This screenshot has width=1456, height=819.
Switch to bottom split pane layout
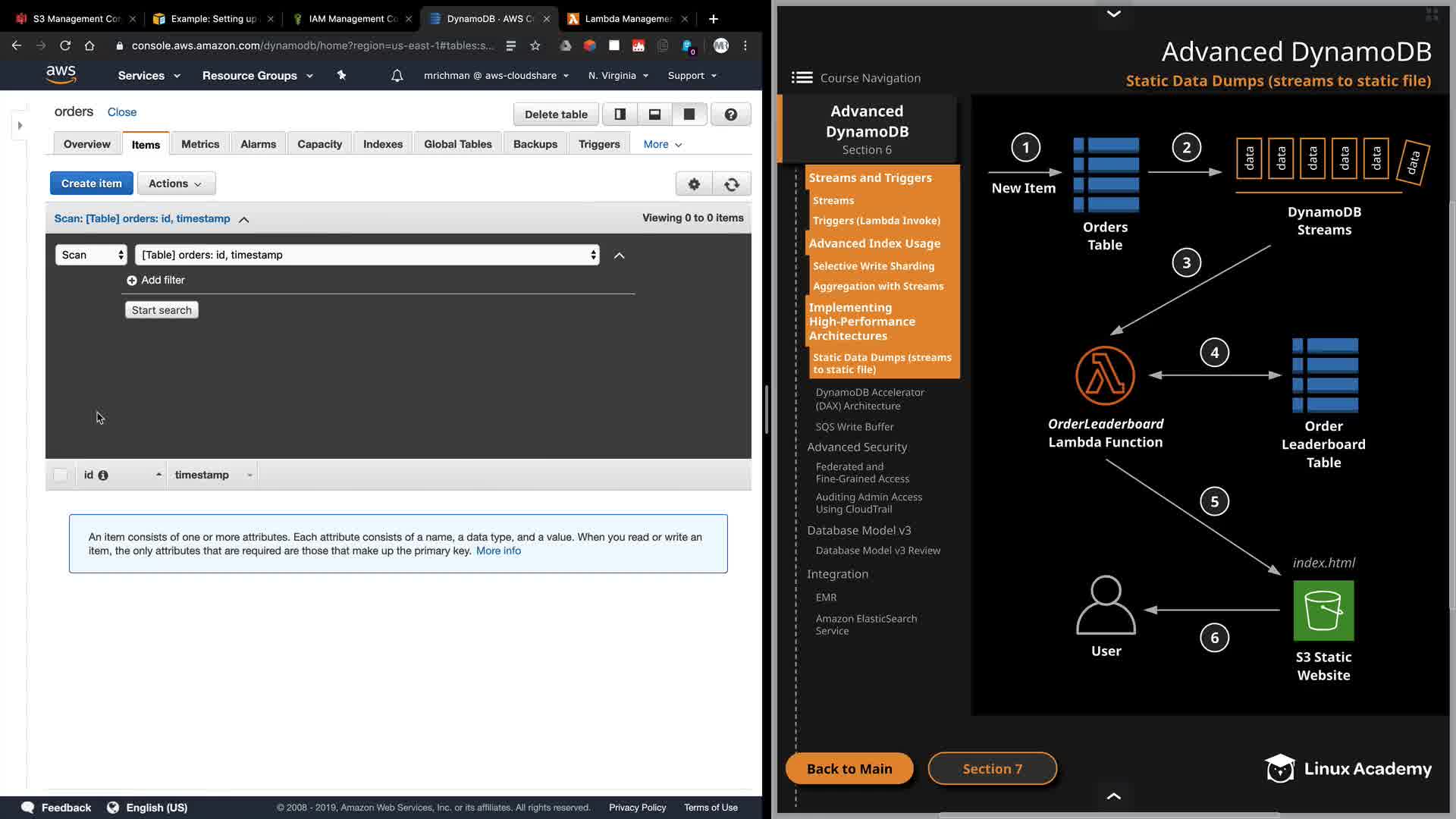coord(654,115)
